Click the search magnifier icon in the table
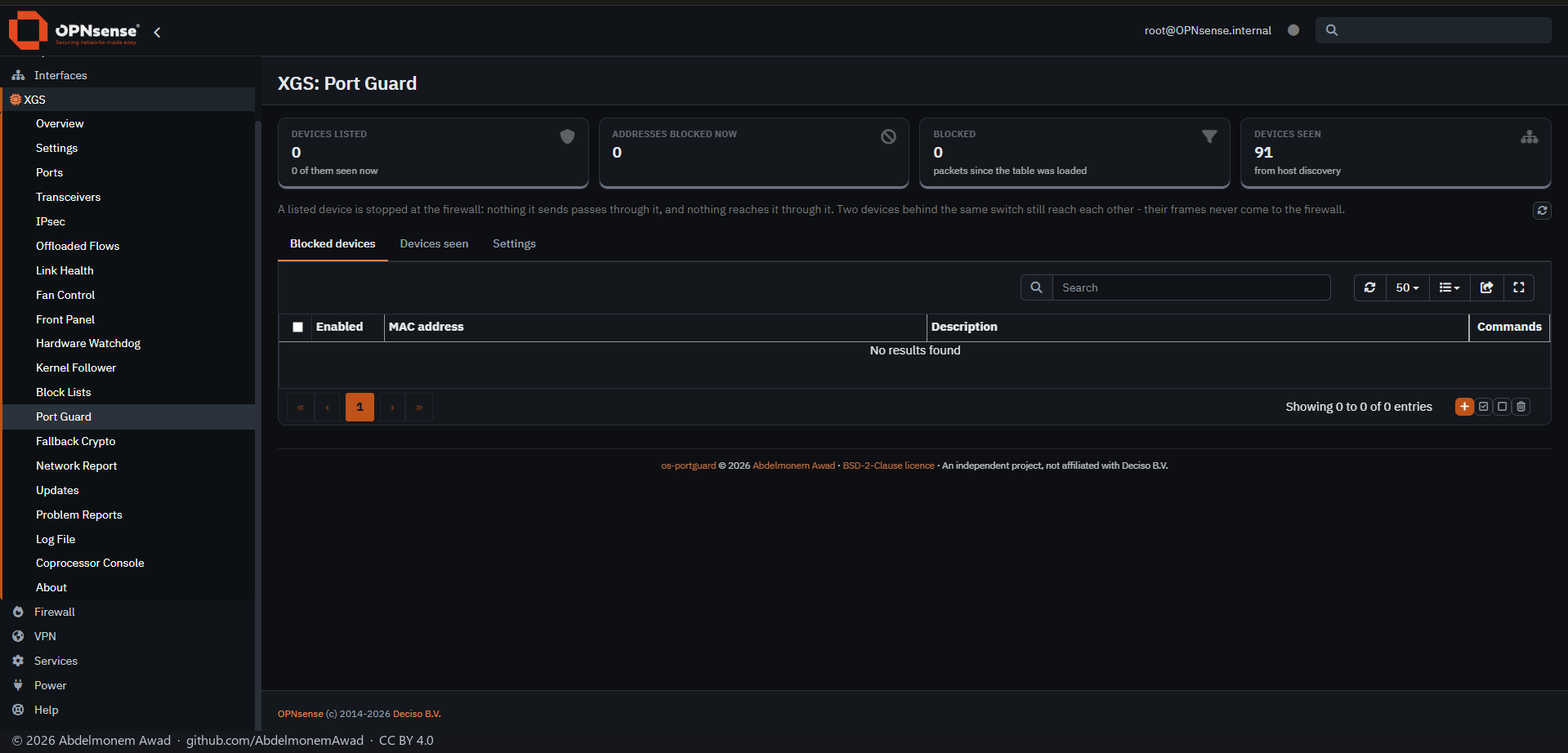The image size is (1568, 753). click(1037, 287)
